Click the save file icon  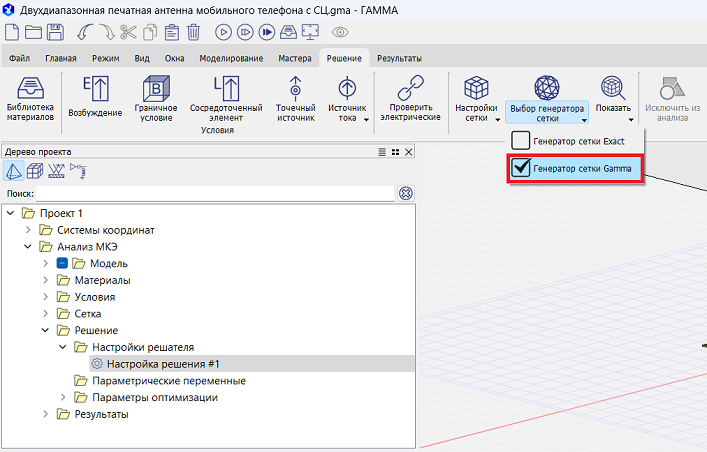pyautogui.click(x=56, y=32)
